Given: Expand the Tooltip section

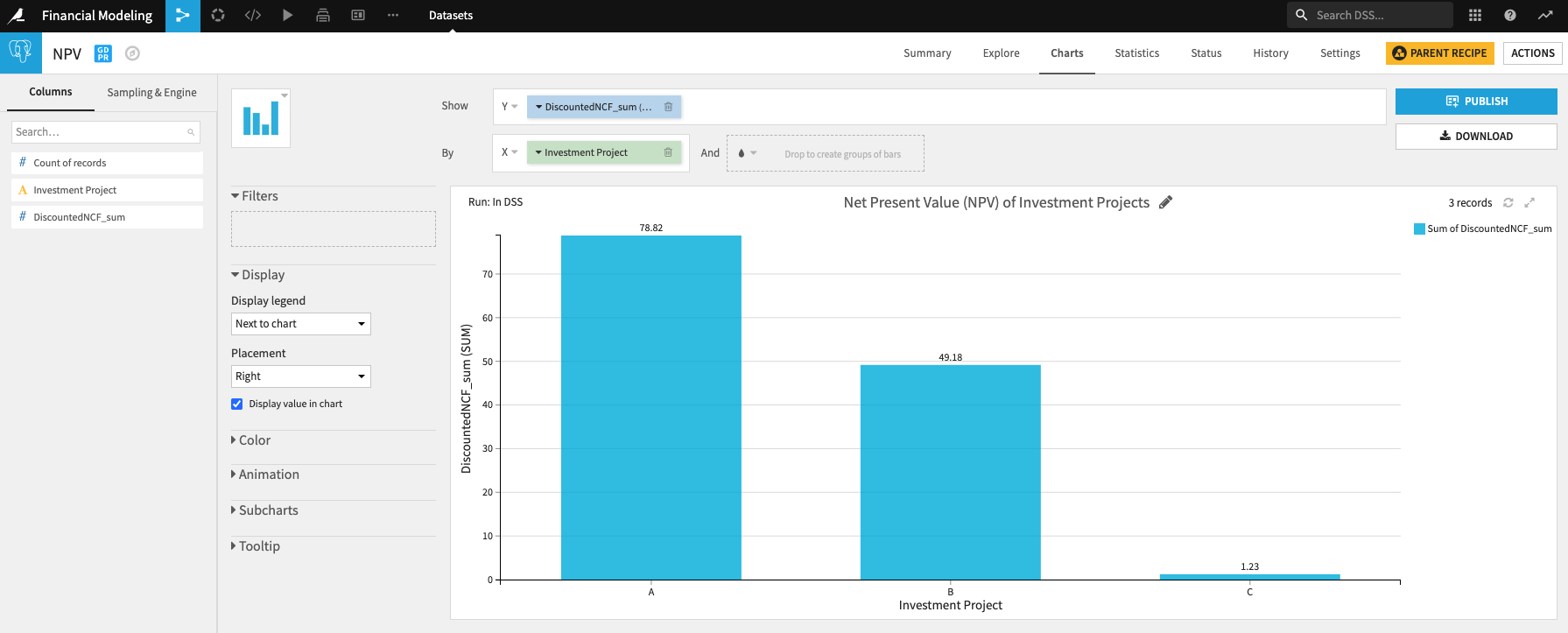Looking at the screenshot, I should tap(256, 546).
